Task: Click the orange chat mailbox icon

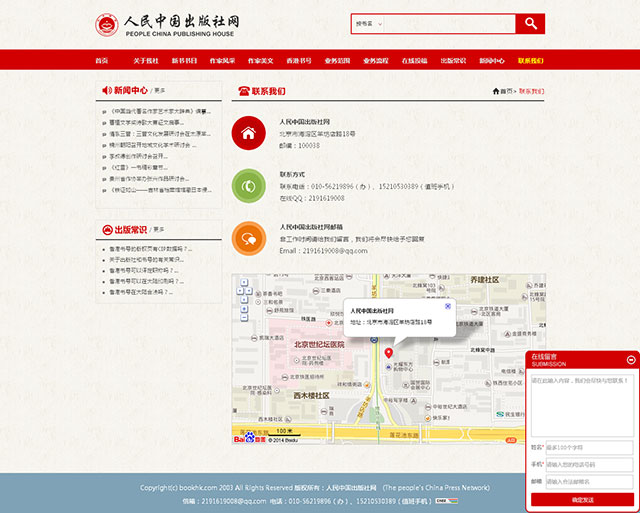Action: pos(248,238)
